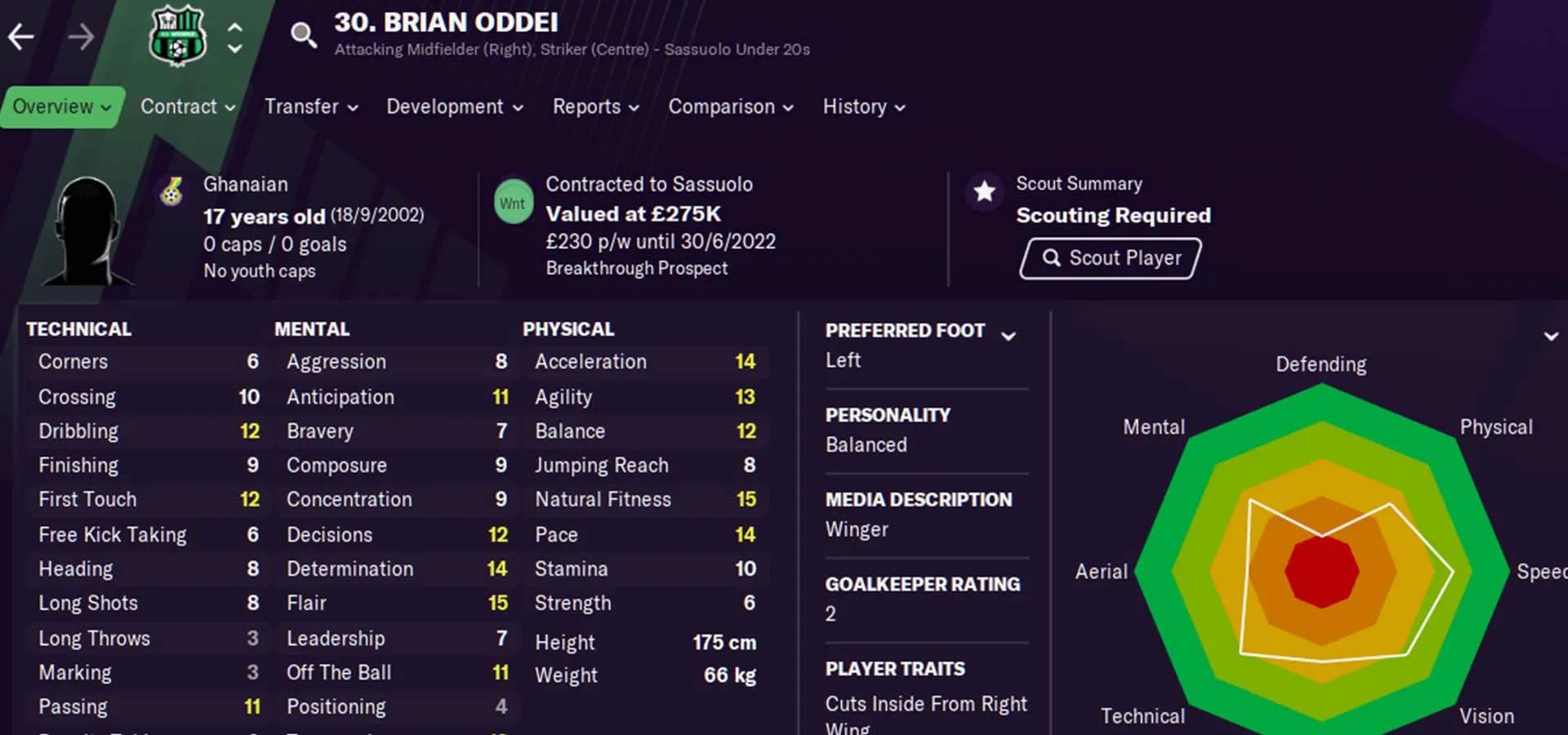
Task: Click the Scout Summary star icon
Action: click(985, 192)
